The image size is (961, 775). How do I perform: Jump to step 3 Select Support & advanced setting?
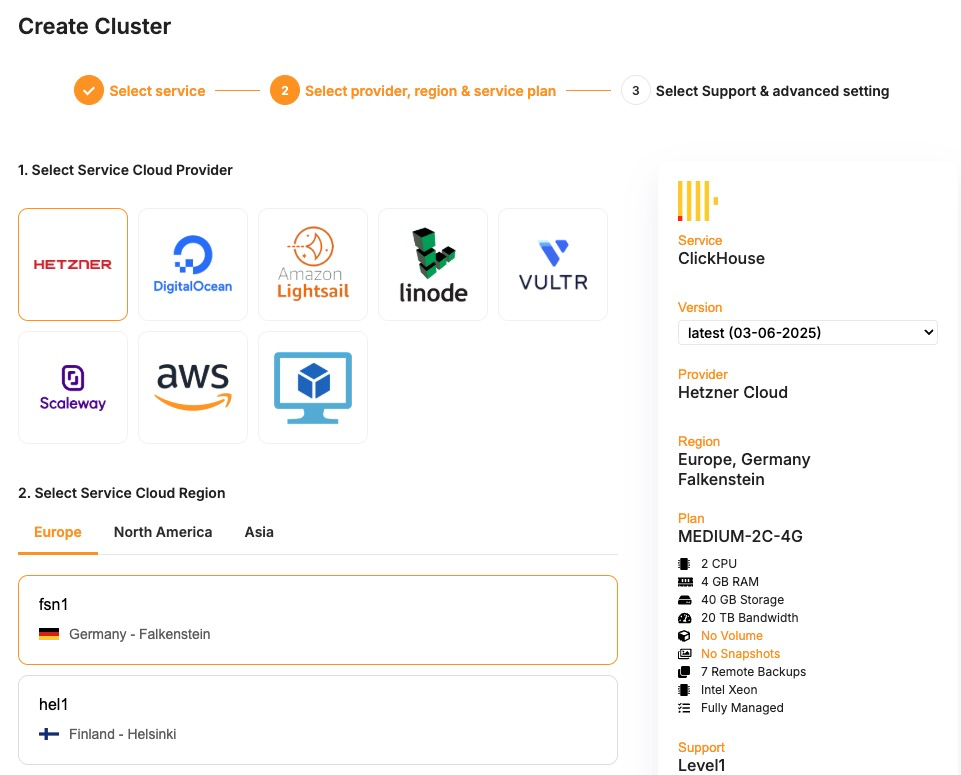pyautogui.click(x=772, y=91)
